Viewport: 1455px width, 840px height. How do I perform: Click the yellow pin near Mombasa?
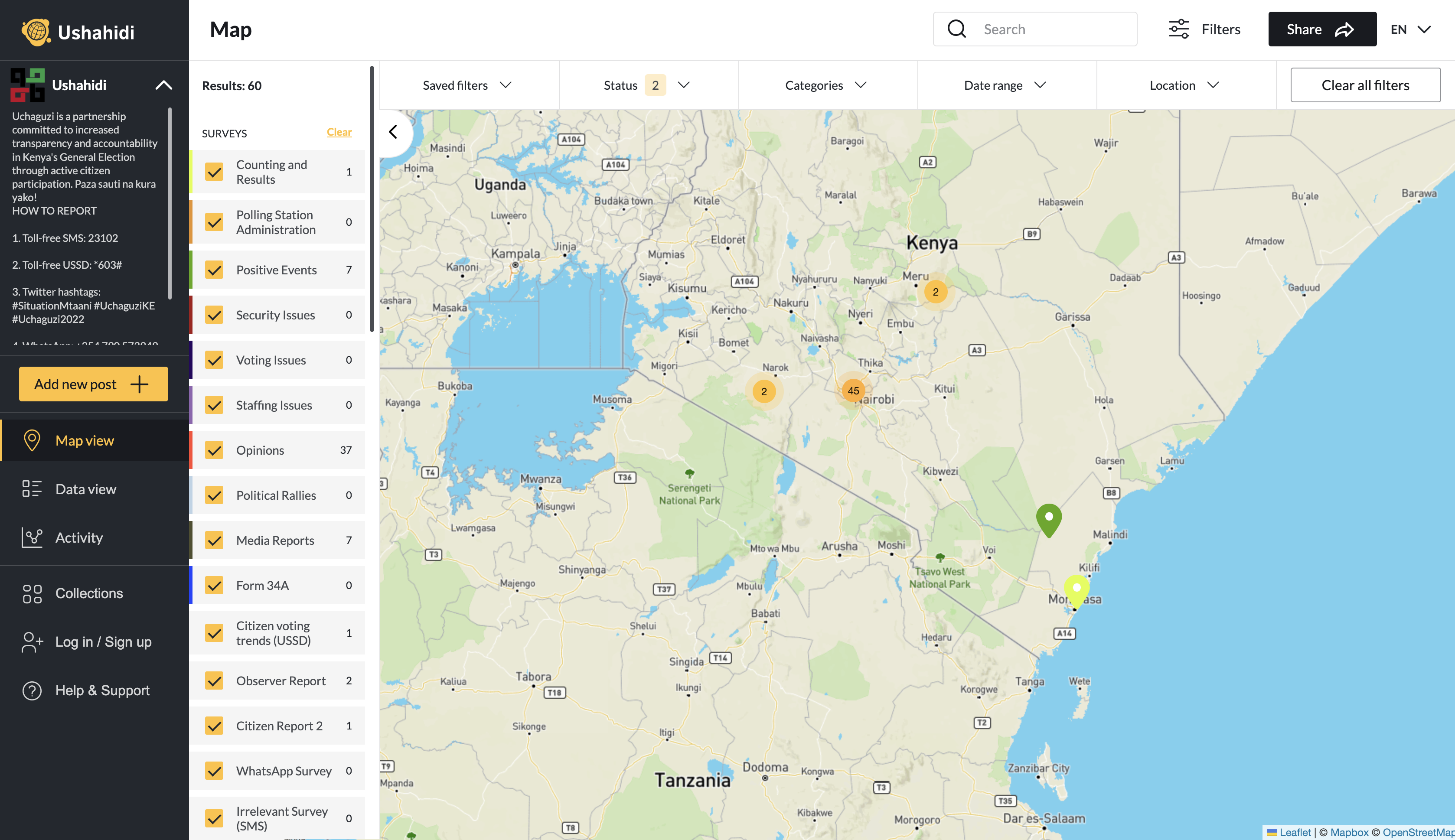point(1076,589)
